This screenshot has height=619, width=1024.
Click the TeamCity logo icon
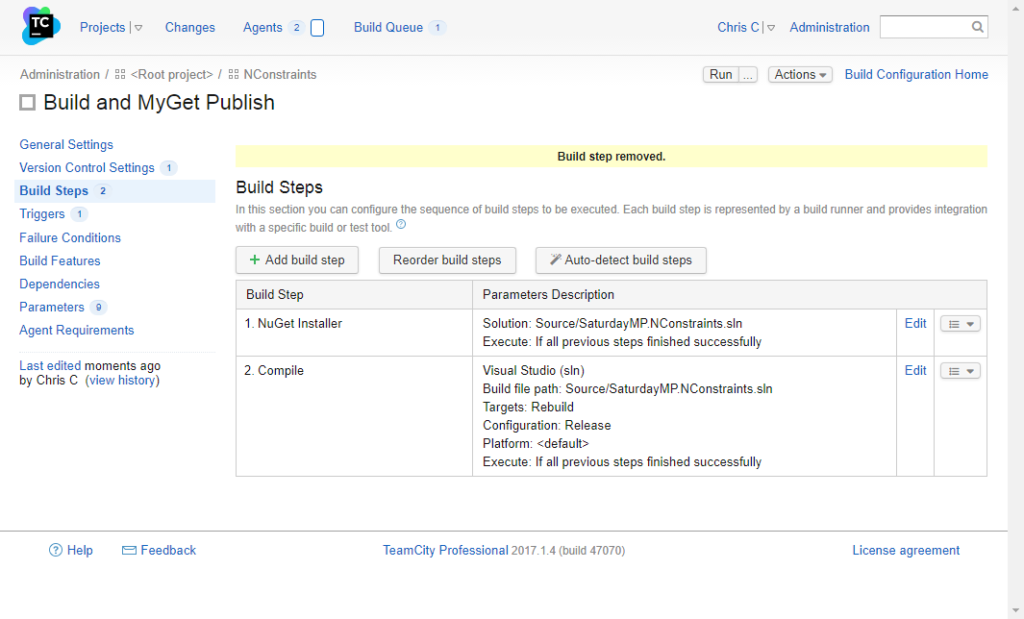41,27
